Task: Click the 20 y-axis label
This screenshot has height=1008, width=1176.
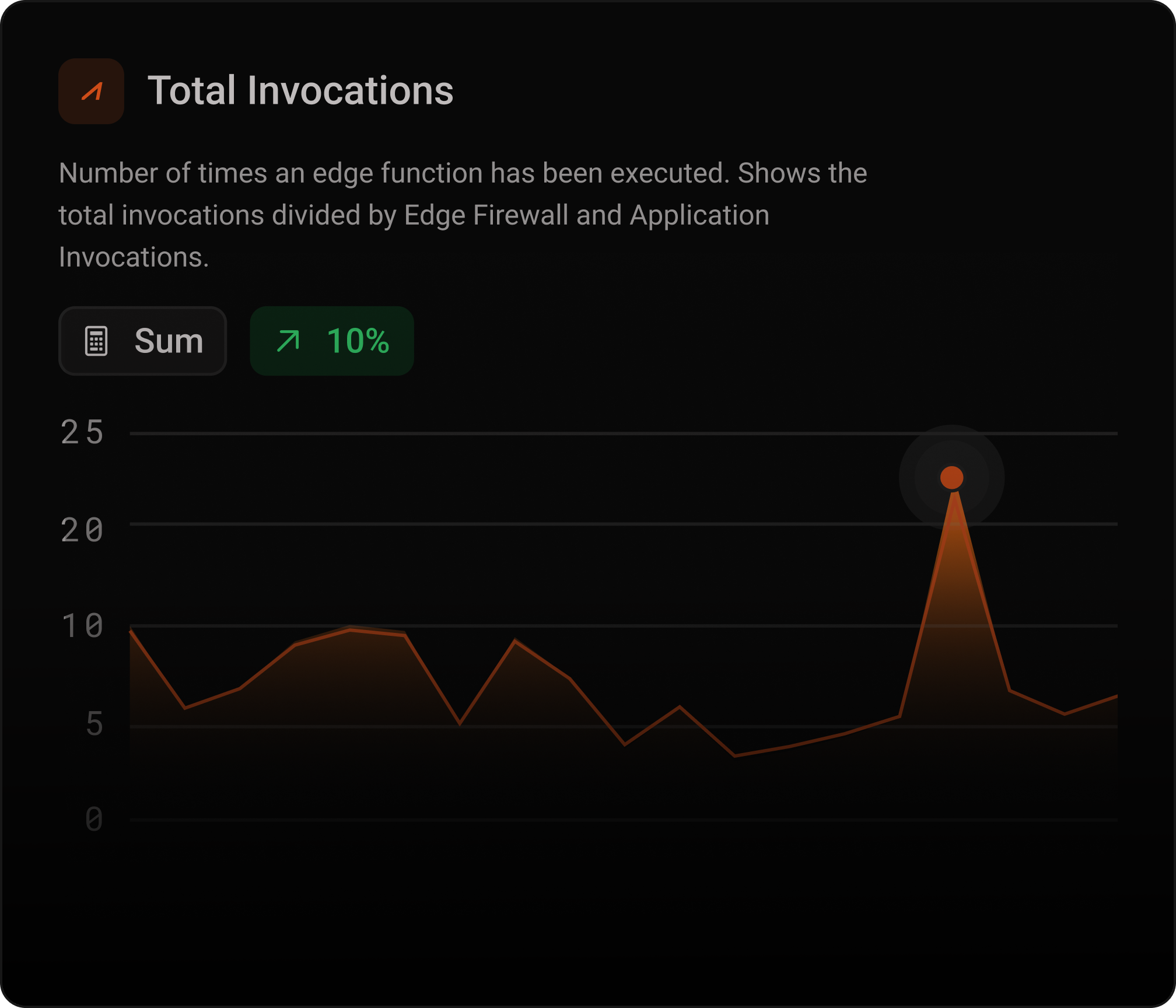Action: pos(82,531)
